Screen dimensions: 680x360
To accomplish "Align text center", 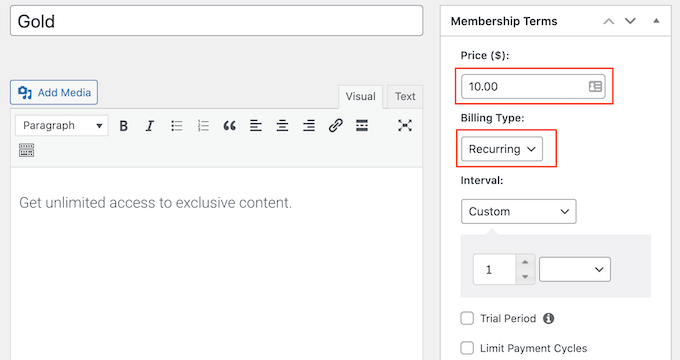I will click(282, 126).
